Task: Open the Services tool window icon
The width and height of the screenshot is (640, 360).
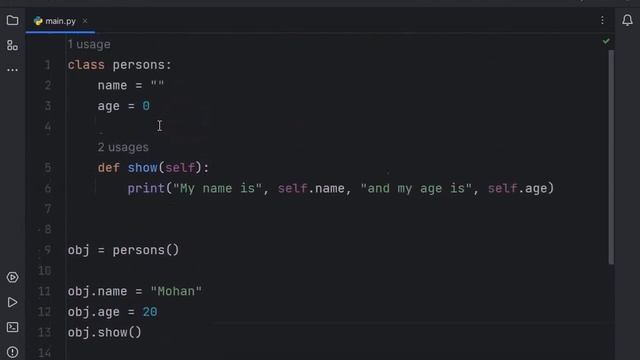Action: point(12,278)
